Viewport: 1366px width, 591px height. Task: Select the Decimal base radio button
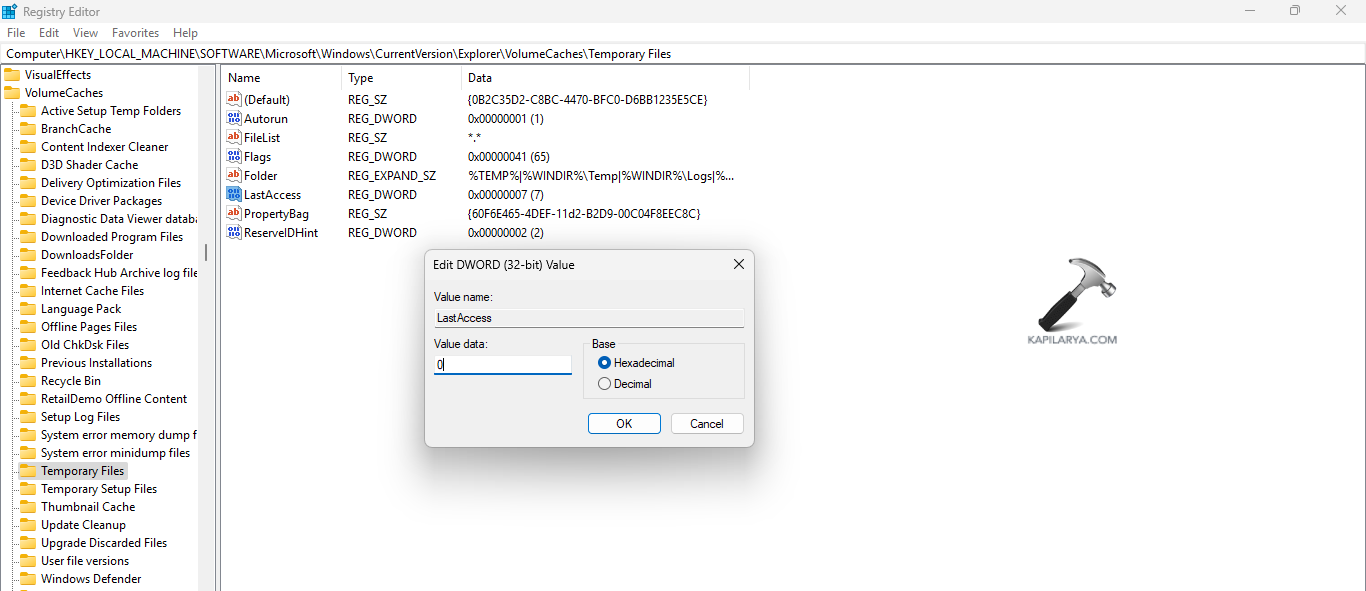604,384
